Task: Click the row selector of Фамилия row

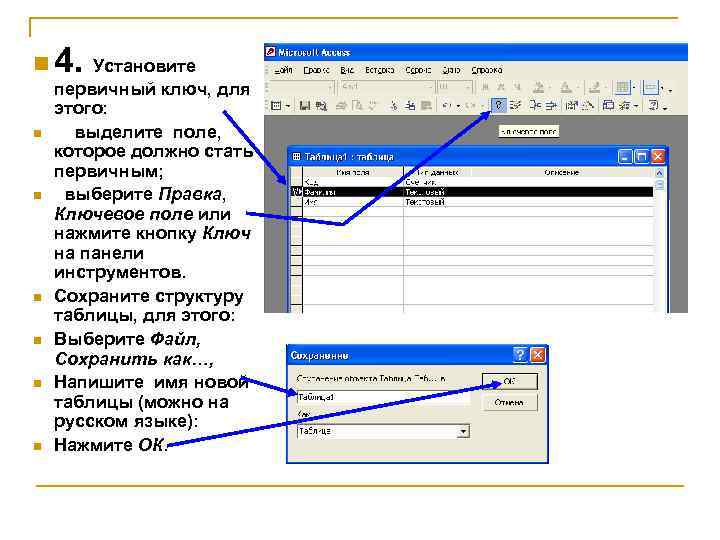Action: [296, 192]
